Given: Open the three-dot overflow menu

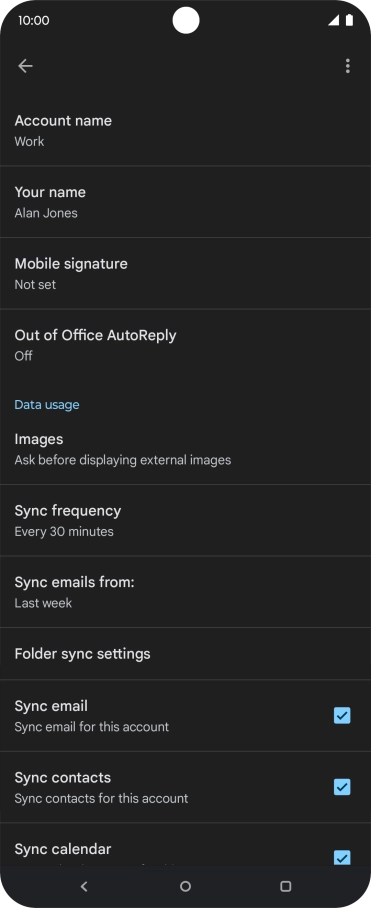Looking at the screenshot, I should point(347,66).
